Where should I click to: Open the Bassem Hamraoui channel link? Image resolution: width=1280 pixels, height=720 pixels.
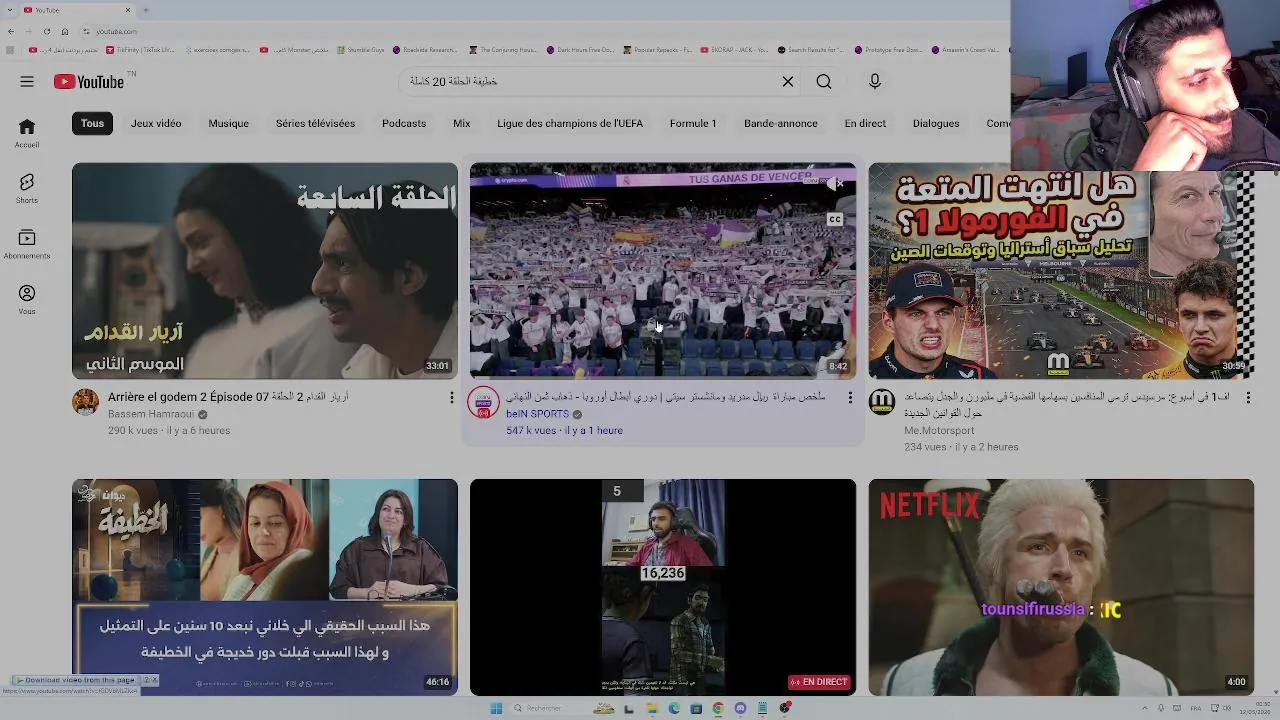coord(150,414)
